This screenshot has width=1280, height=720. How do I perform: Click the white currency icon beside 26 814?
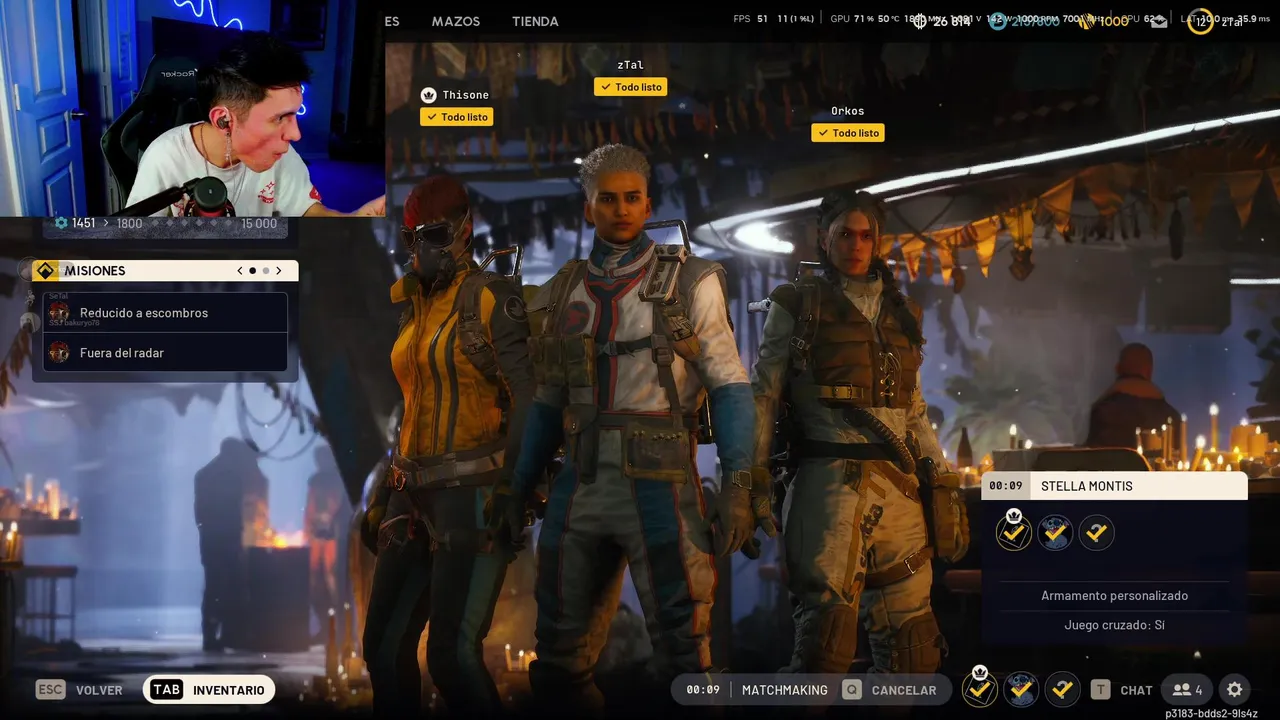click(x=920, y=21)
